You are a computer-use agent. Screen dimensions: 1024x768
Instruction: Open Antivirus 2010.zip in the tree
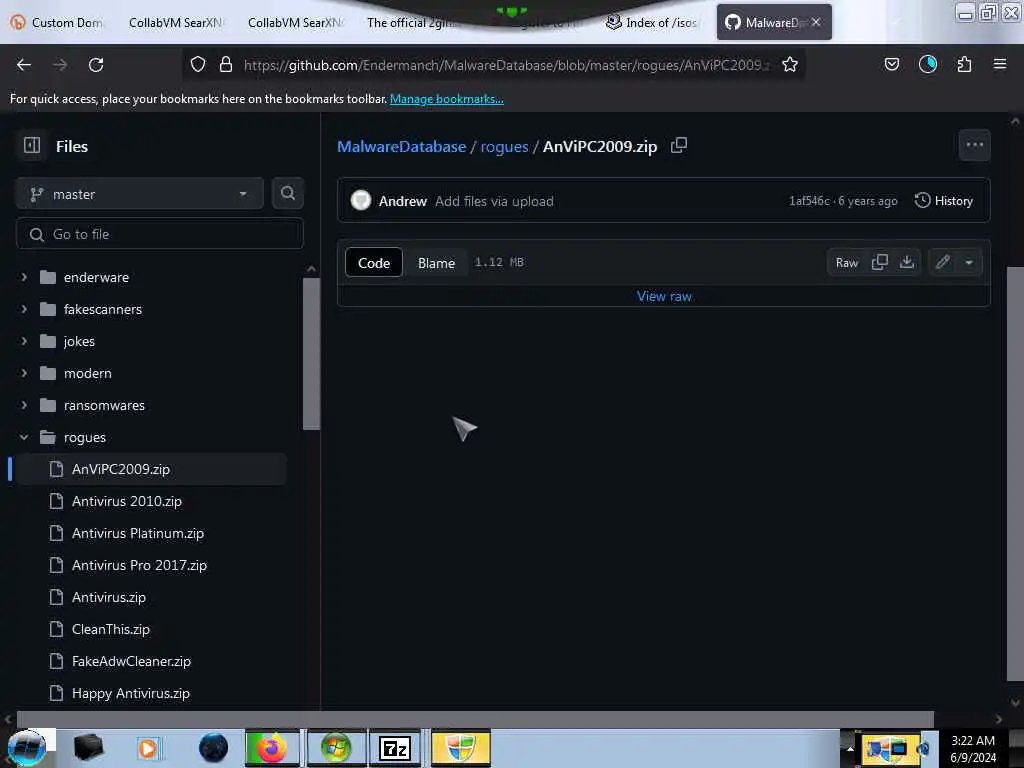(127, 501)
